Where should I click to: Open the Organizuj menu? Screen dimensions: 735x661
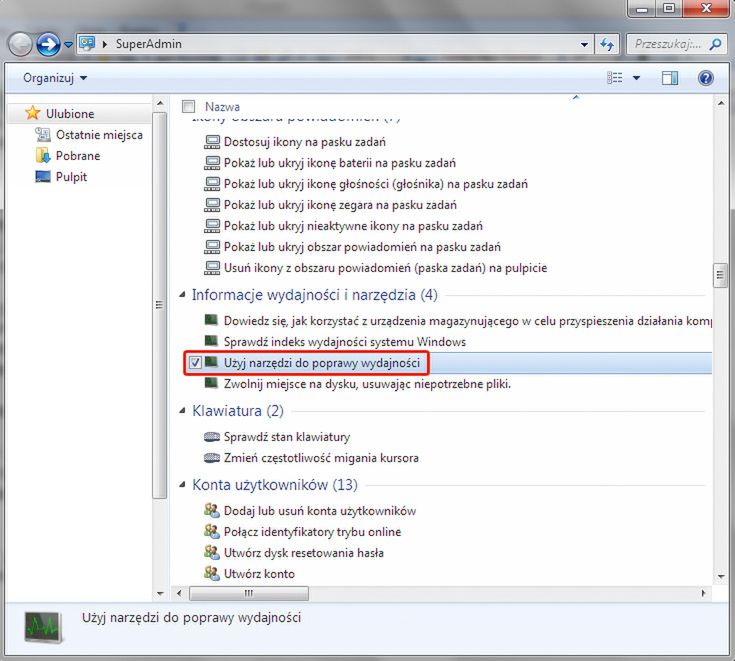point(55,78)
